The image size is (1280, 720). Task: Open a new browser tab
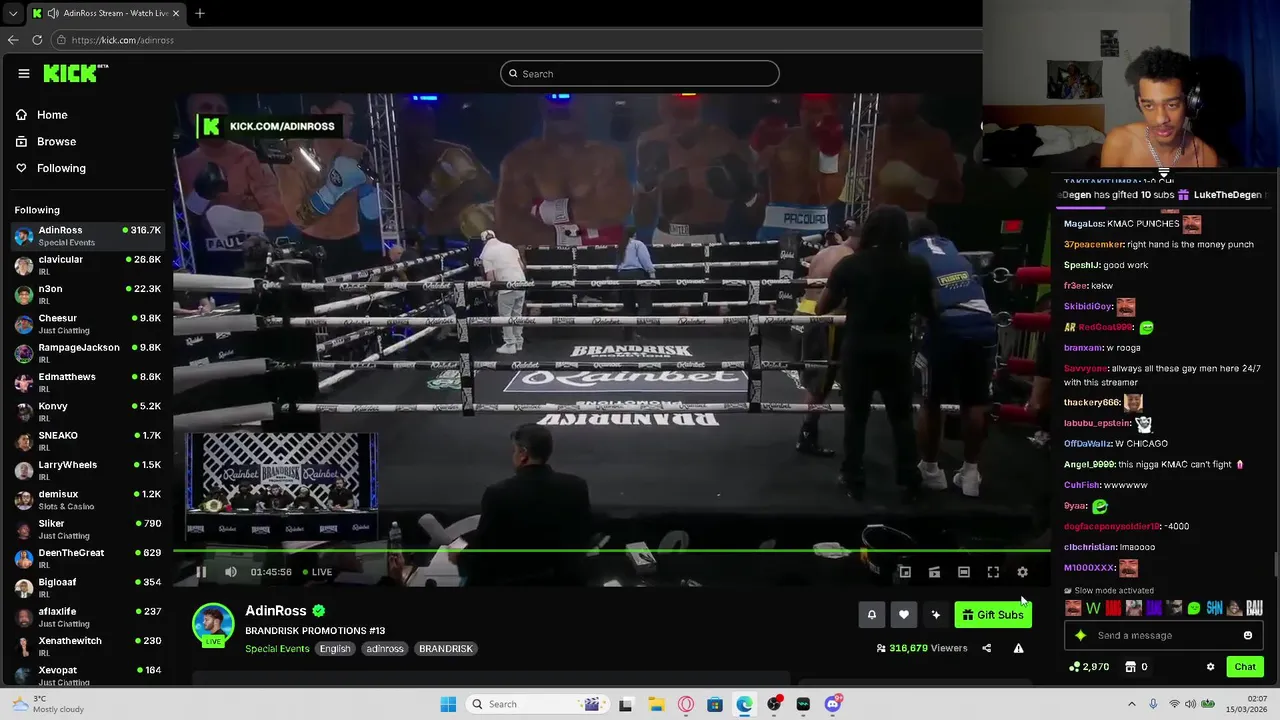(x=200, y=13)
